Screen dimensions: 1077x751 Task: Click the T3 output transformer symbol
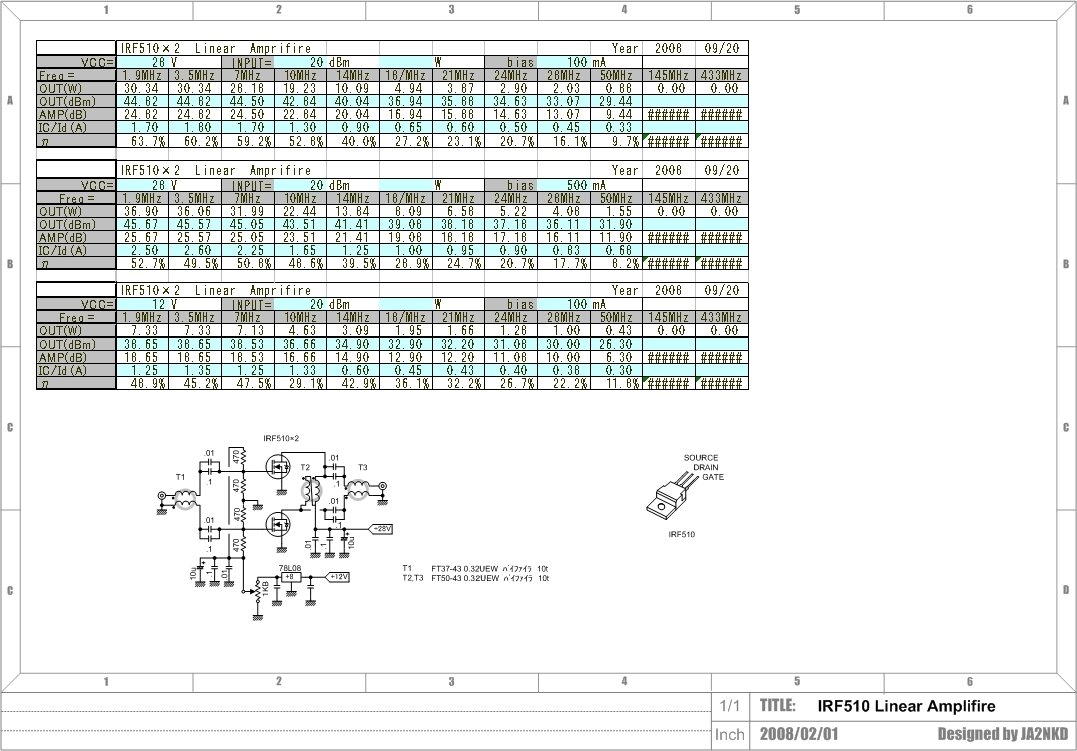pos(360,488)
